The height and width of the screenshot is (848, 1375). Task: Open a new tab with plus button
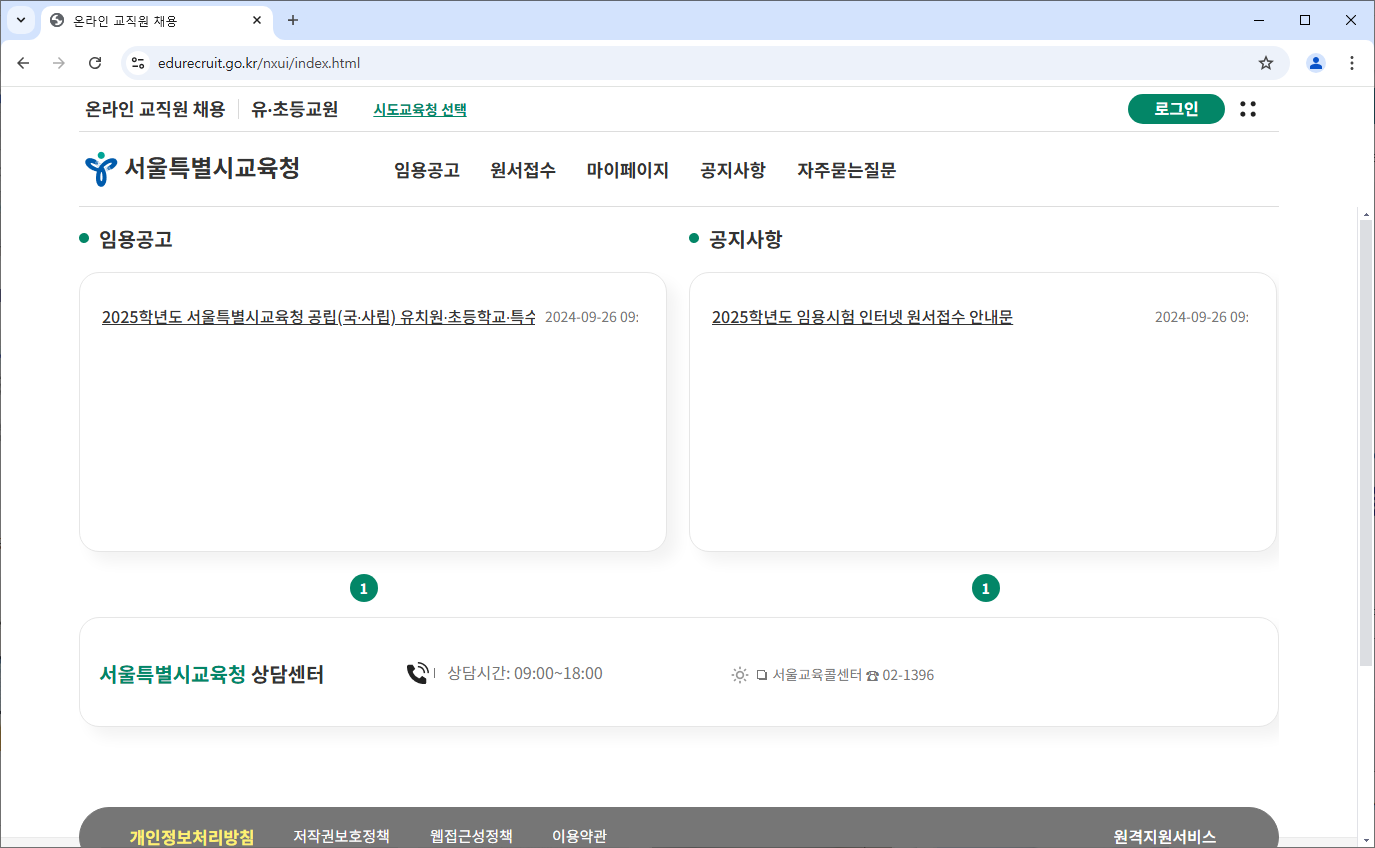(293, 20)
